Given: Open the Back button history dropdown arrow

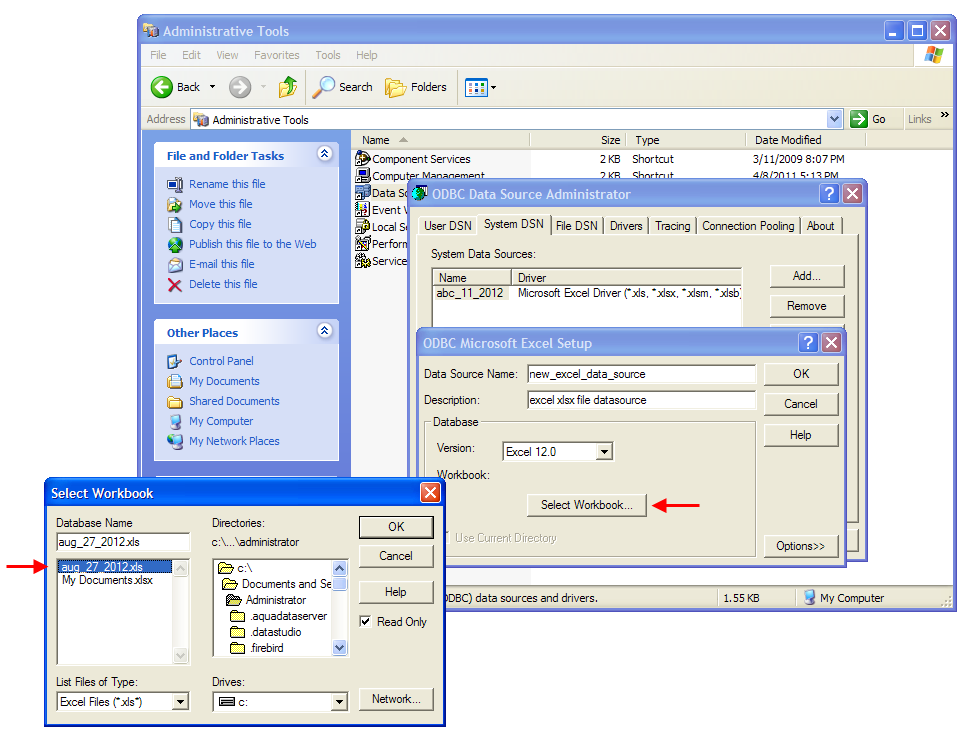Looking at the screenshot, I should [x=212, y=87].
